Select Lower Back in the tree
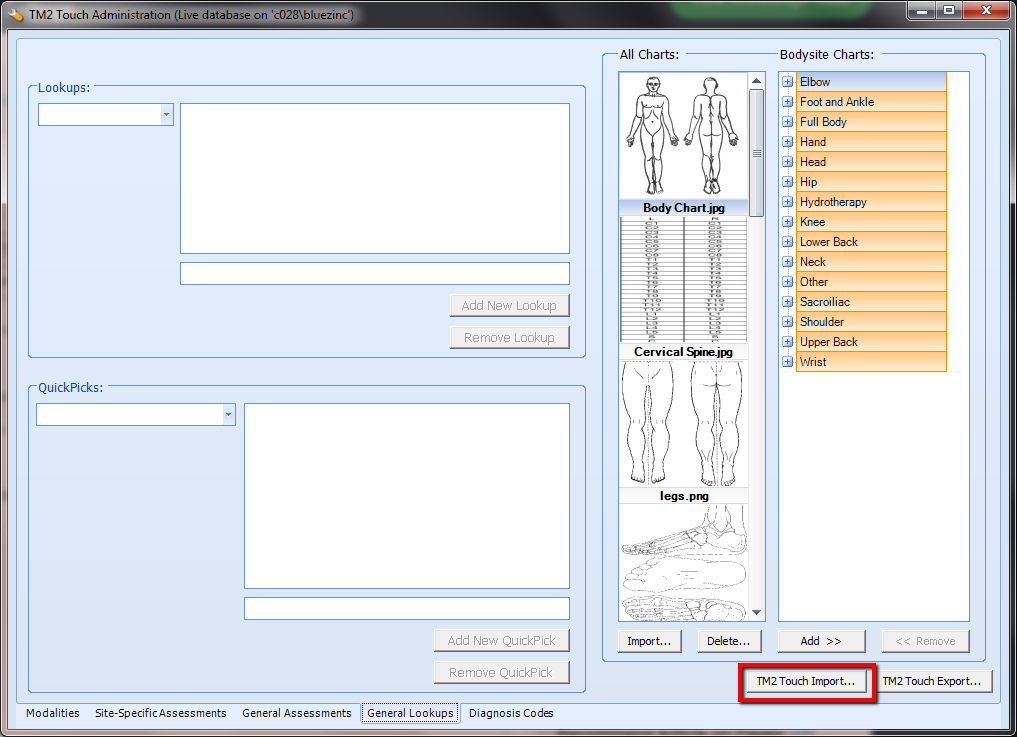The width and height of the screenshot is (1017, 737). [x=871, y=242]
